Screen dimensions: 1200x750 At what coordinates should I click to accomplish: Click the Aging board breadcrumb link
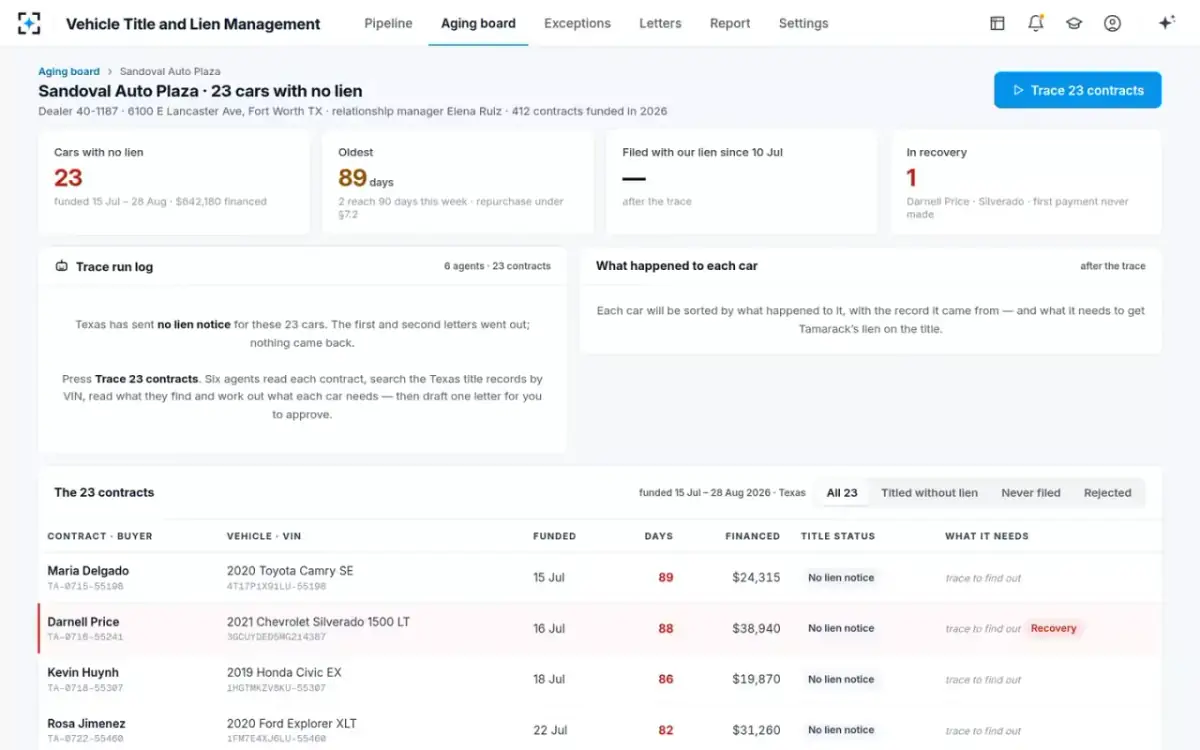(x=69, y=72)
